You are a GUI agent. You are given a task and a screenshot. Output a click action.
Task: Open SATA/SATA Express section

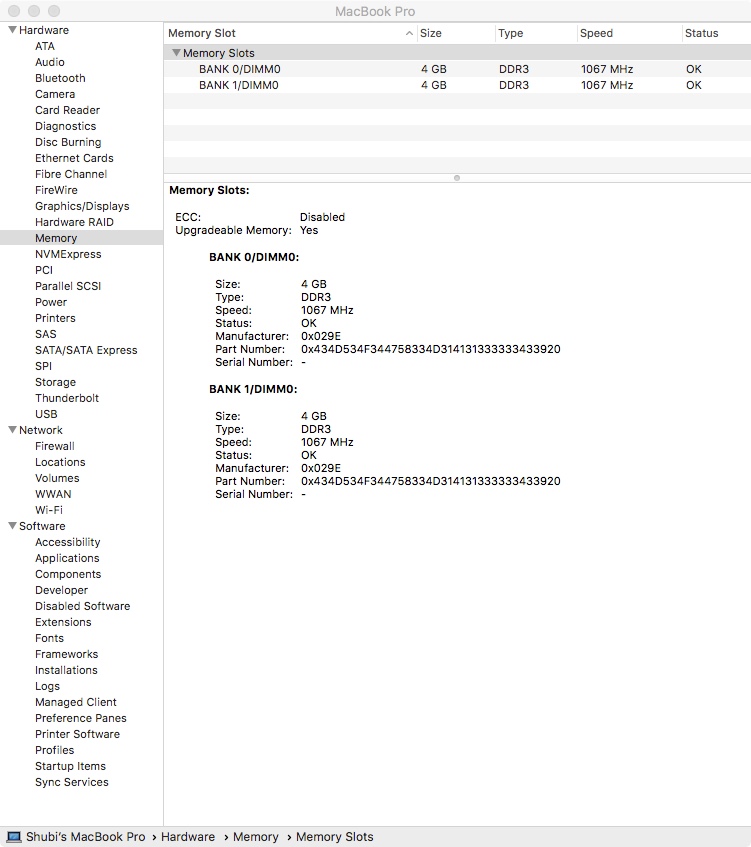tap(86, 350)
